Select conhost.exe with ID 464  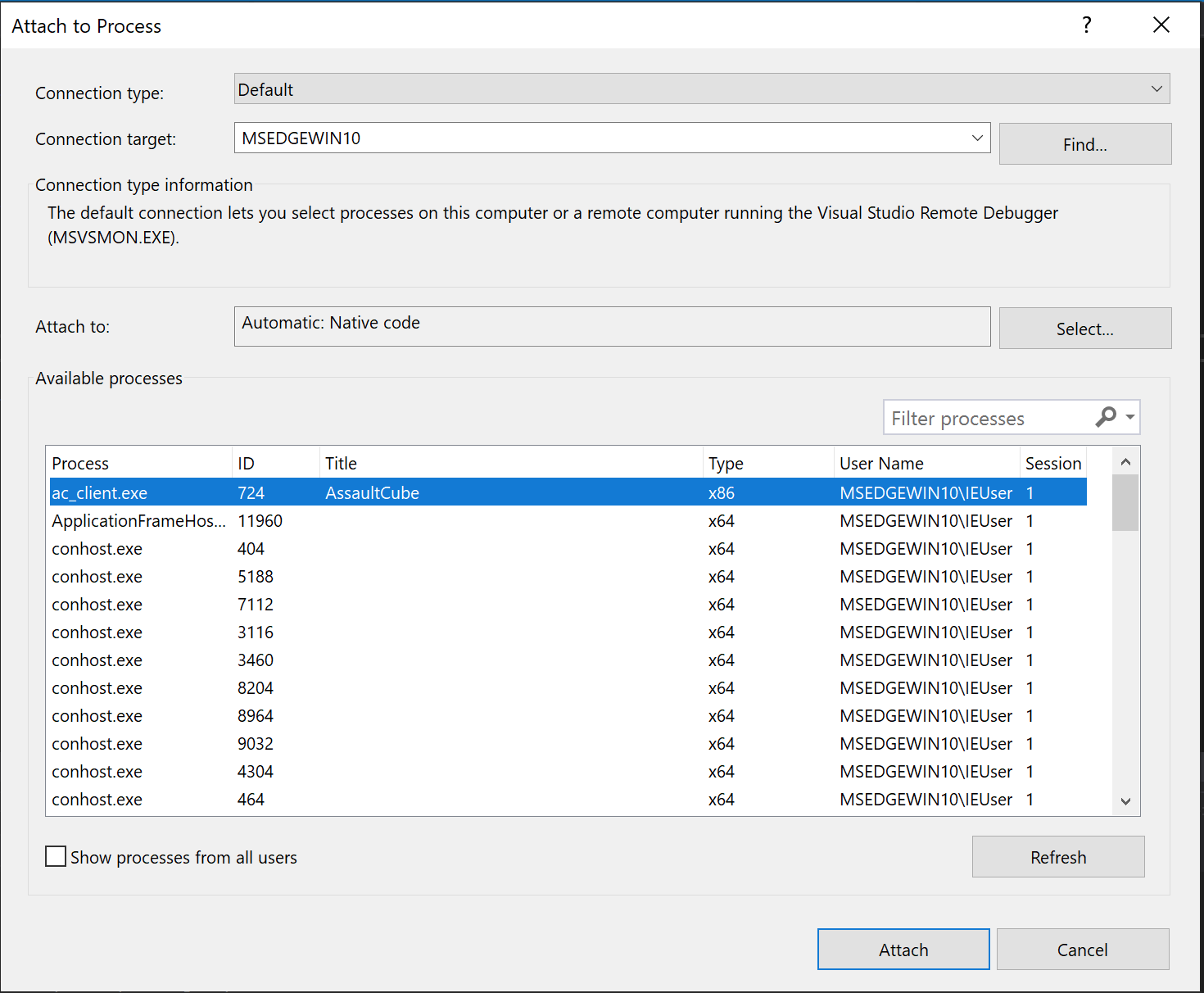568,799
